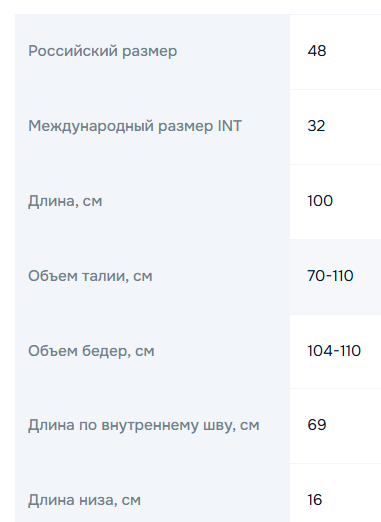381x522 pixels.
Task: Click the waist value 70-110
Action: click(x=330, y=276)
